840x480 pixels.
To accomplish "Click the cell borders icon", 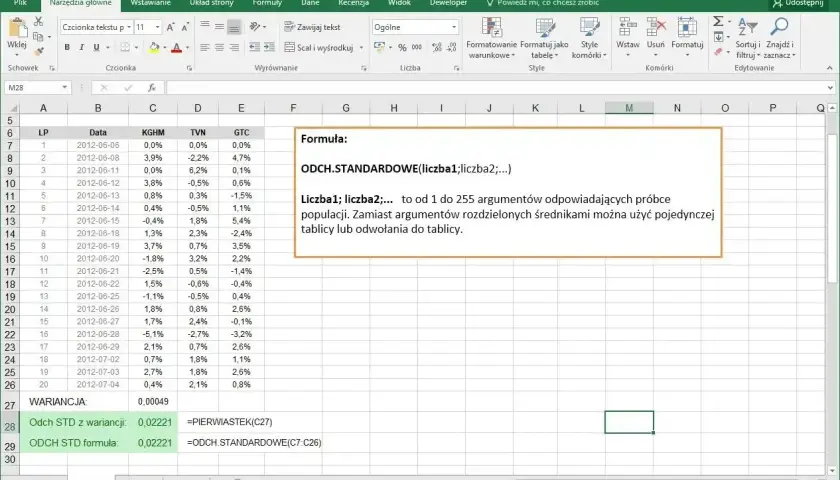I will pos(125,47).
